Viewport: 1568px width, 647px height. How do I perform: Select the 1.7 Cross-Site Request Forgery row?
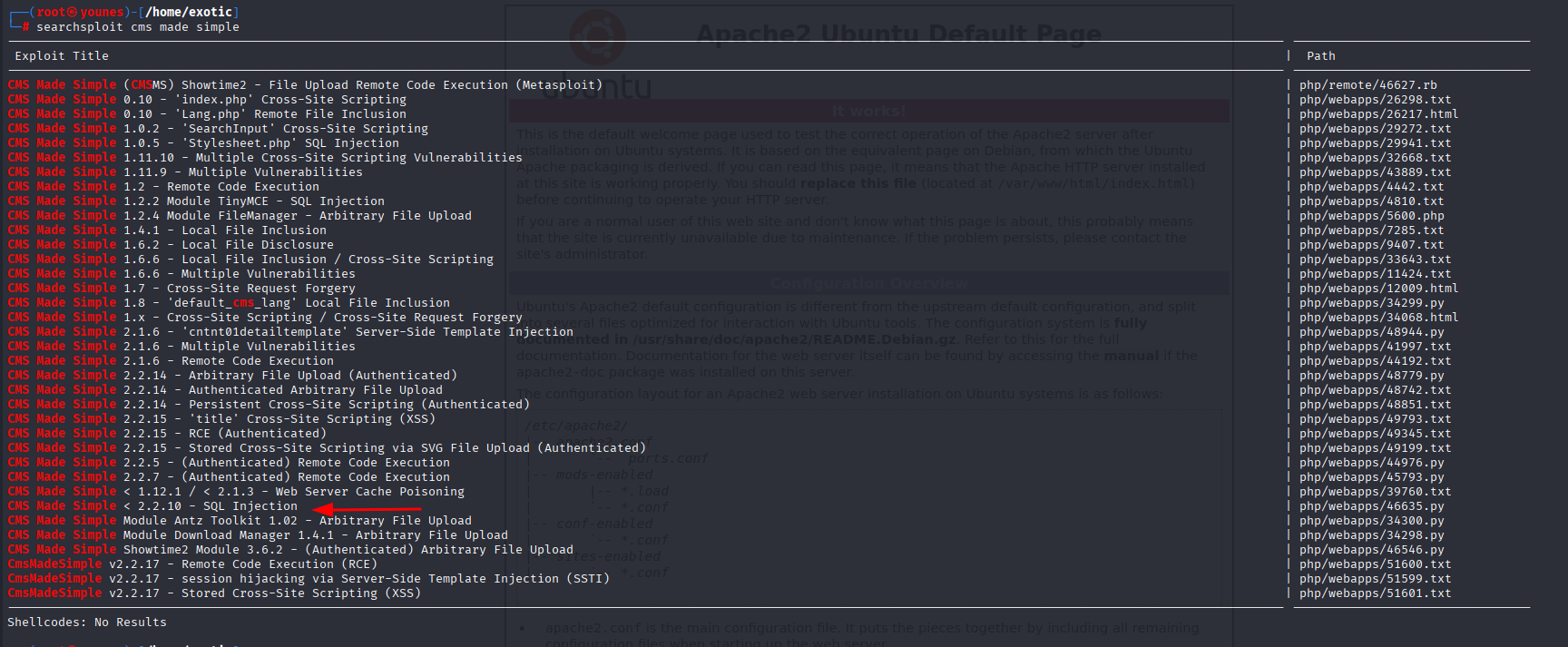click(x=181, y=289)
